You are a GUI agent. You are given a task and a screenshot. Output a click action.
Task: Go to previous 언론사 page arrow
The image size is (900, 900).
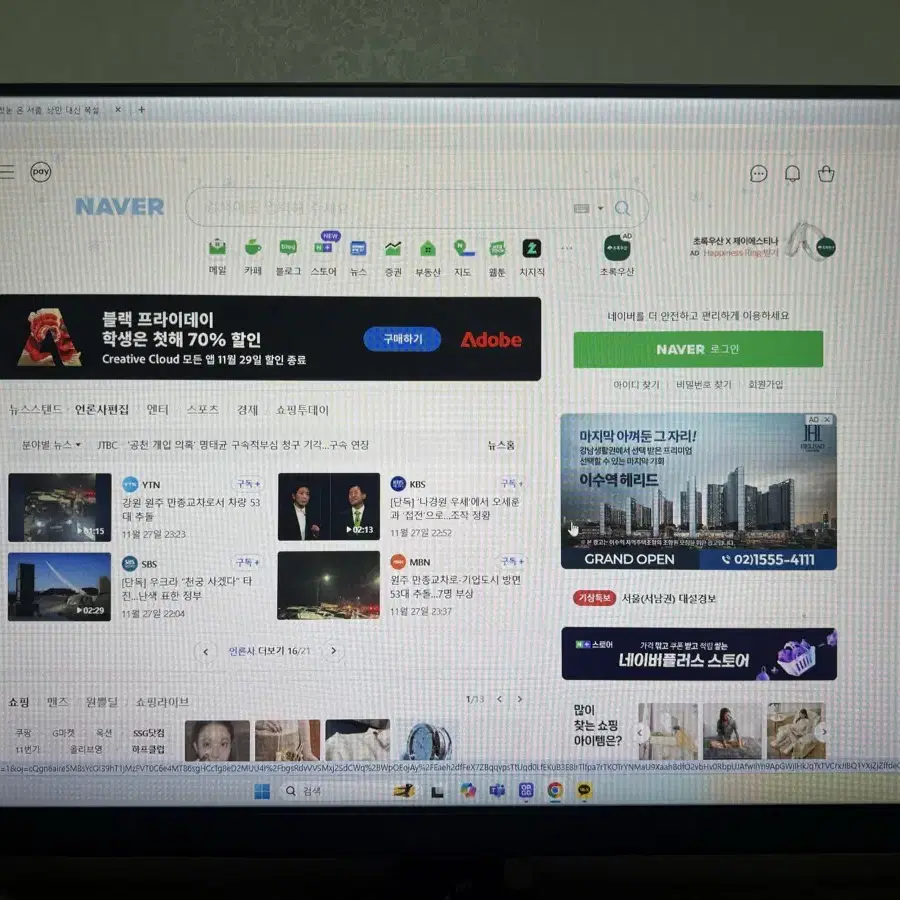click(205, 651)
